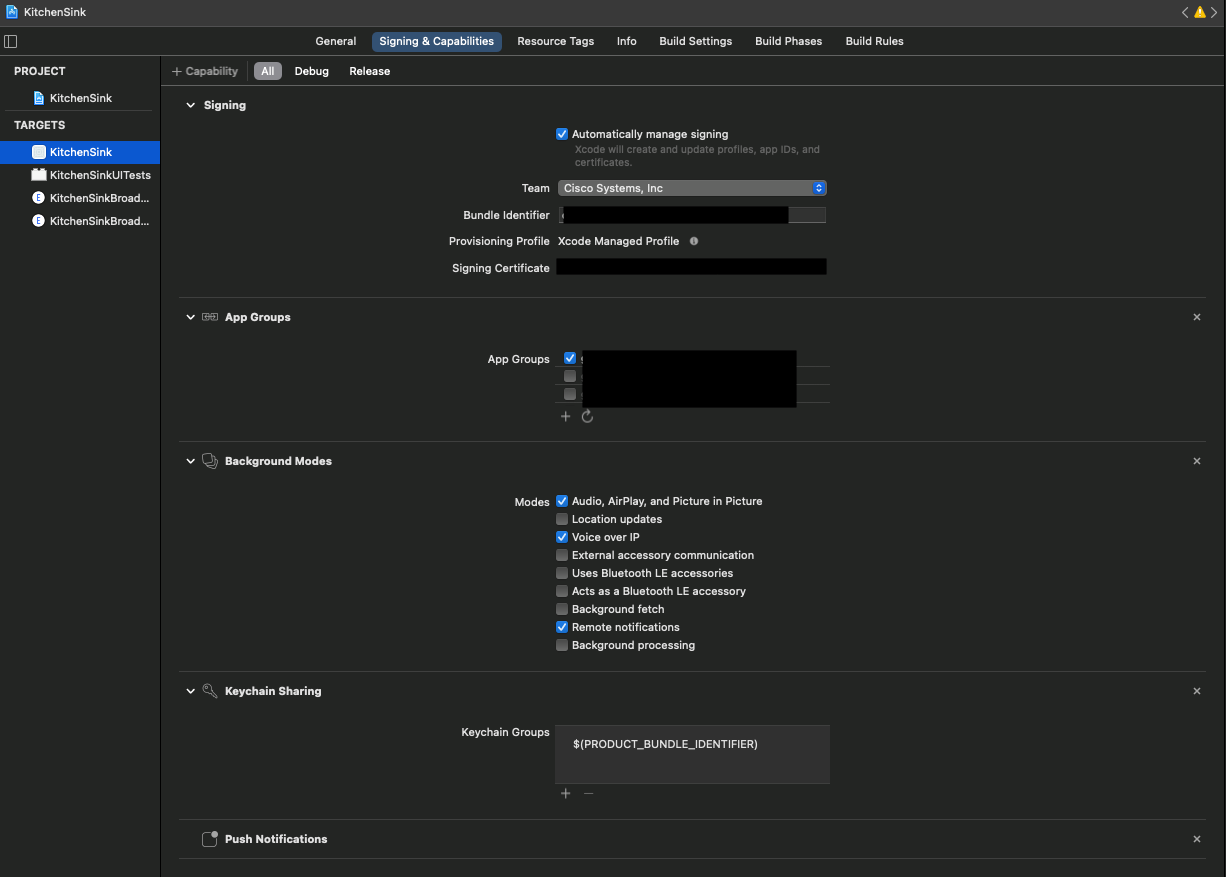The height and width of the screenshot is (877, 1226).
Task: Enable Background fetch mode
Action: (562, 609)
